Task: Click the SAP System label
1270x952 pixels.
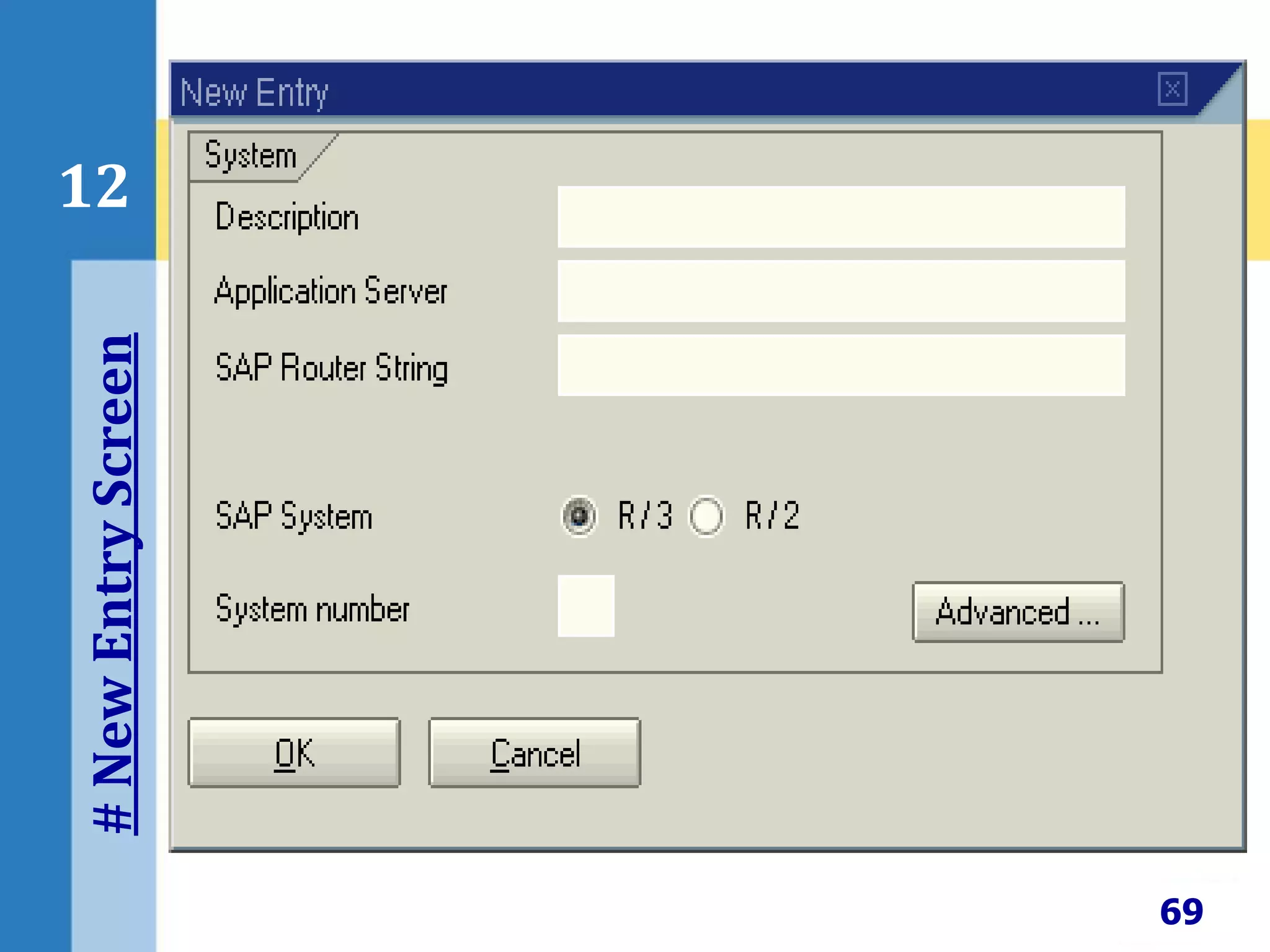Action: pyautogui.click(x=294, y=516)
